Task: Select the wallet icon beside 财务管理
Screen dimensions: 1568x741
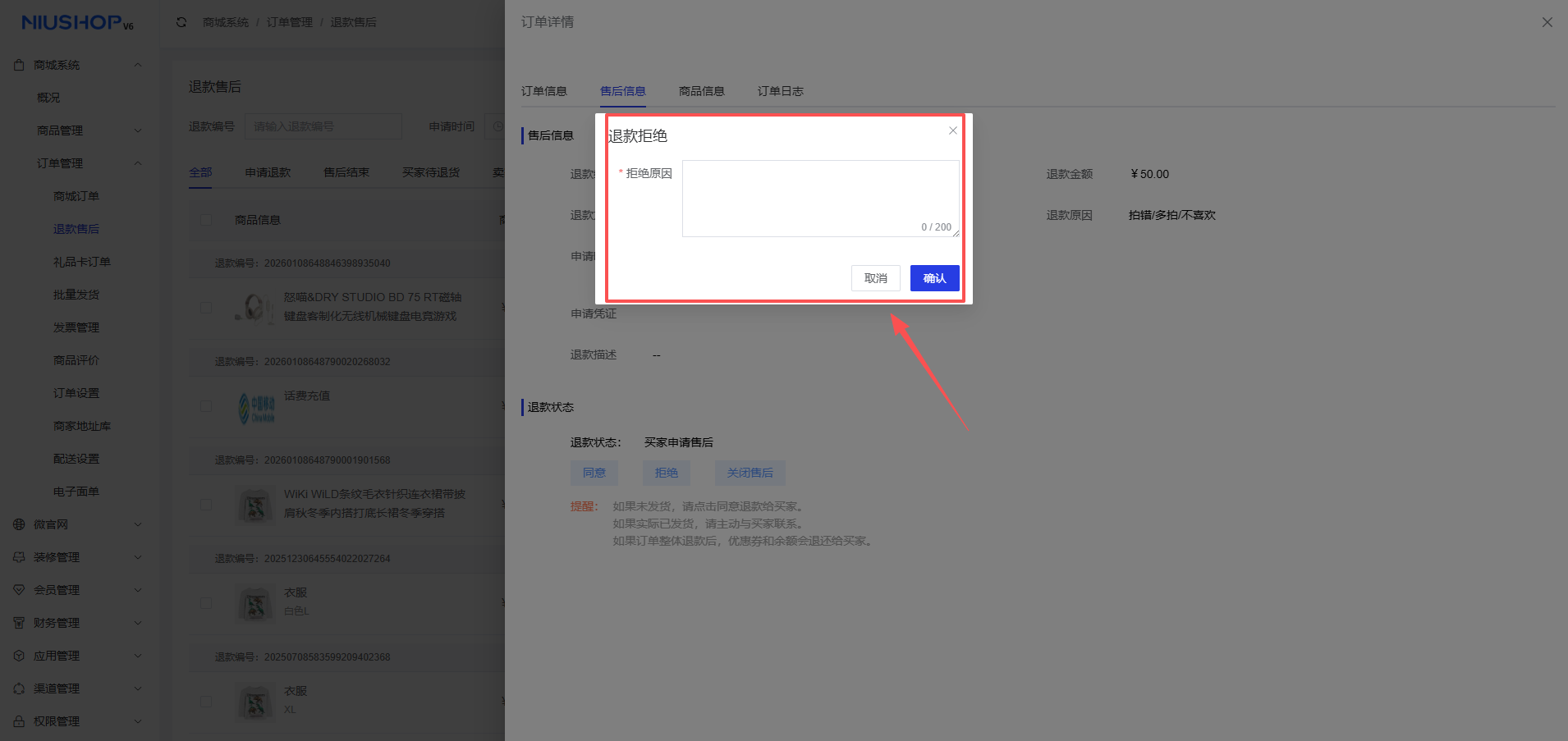Action: tap(19, 622)
